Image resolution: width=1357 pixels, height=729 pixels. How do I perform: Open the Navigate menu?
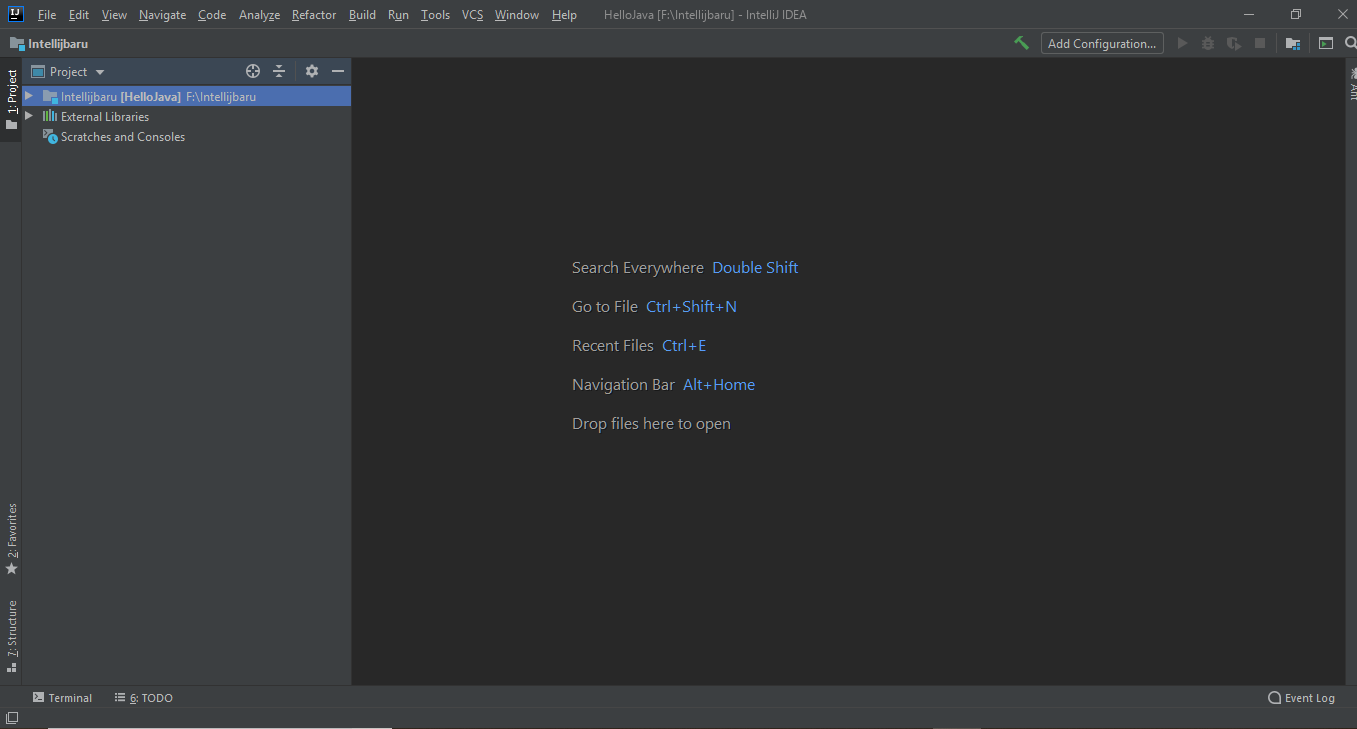pos(162,15)
